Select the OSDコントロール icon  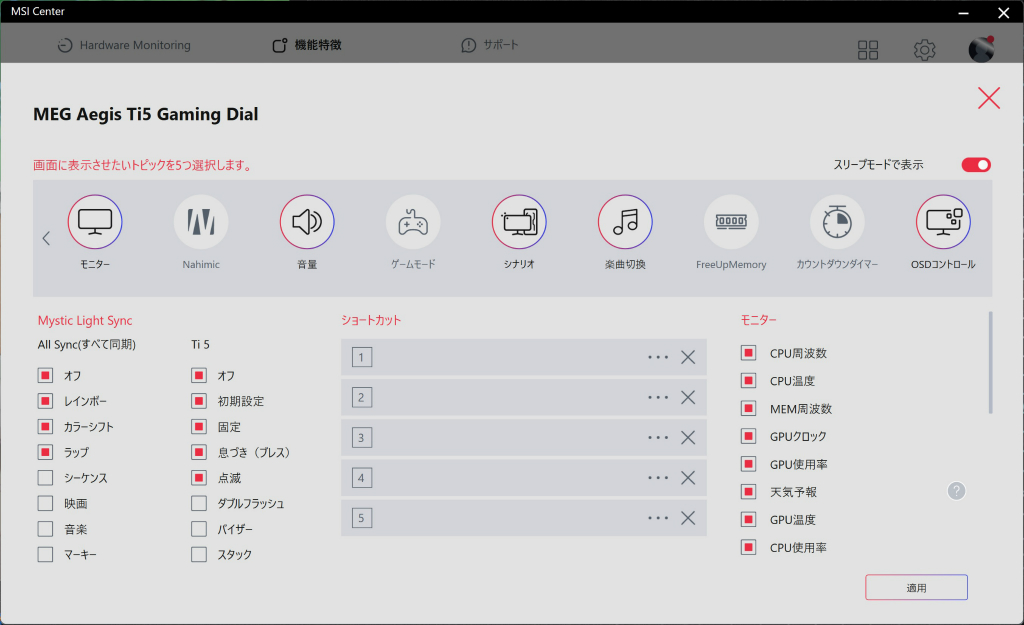click(943, 222)
